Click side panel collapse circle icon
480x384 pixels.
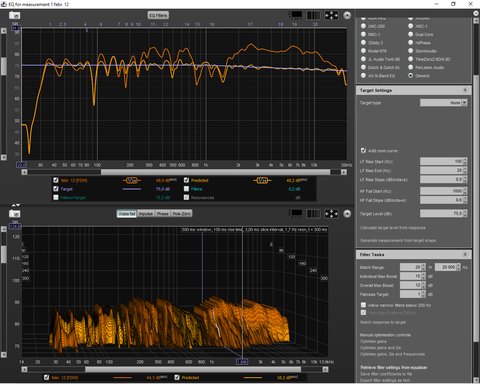476,13
